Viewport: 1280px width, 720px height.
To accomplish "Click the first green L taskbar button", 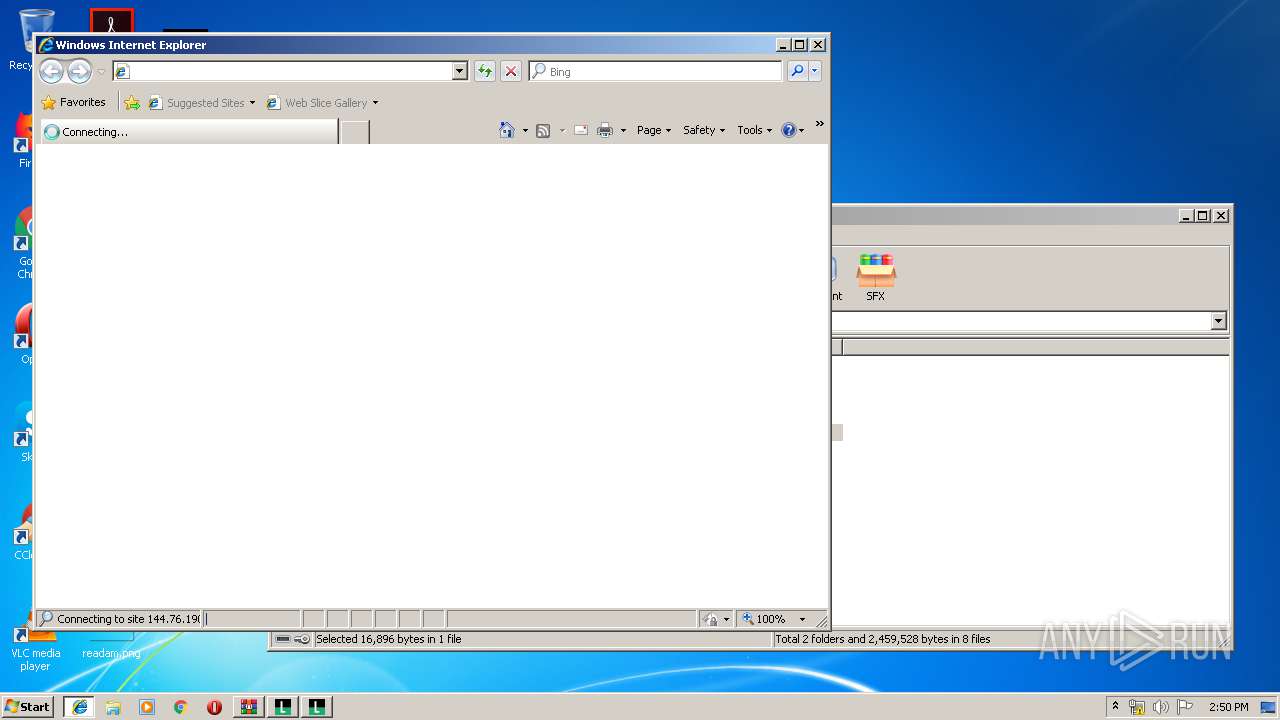I will pos(283,707).
